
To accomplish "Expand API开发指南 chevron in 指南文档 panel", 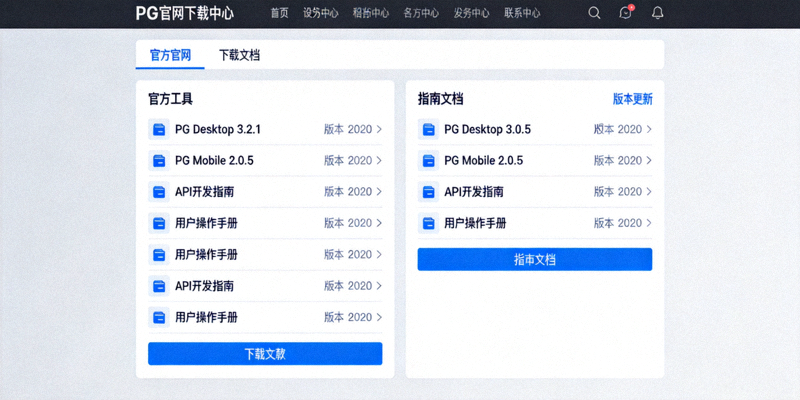I will tap(648, 192).
